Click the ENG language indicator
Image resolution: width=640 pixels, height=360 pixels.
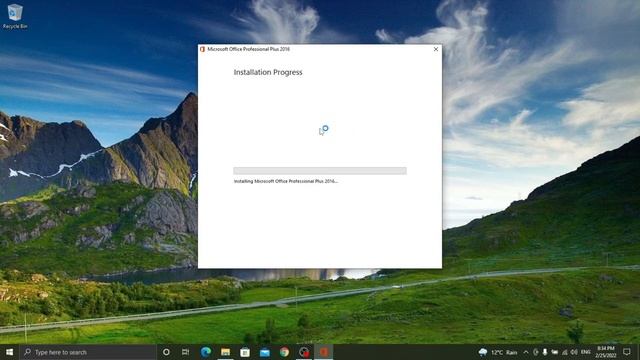click(586, 352)
